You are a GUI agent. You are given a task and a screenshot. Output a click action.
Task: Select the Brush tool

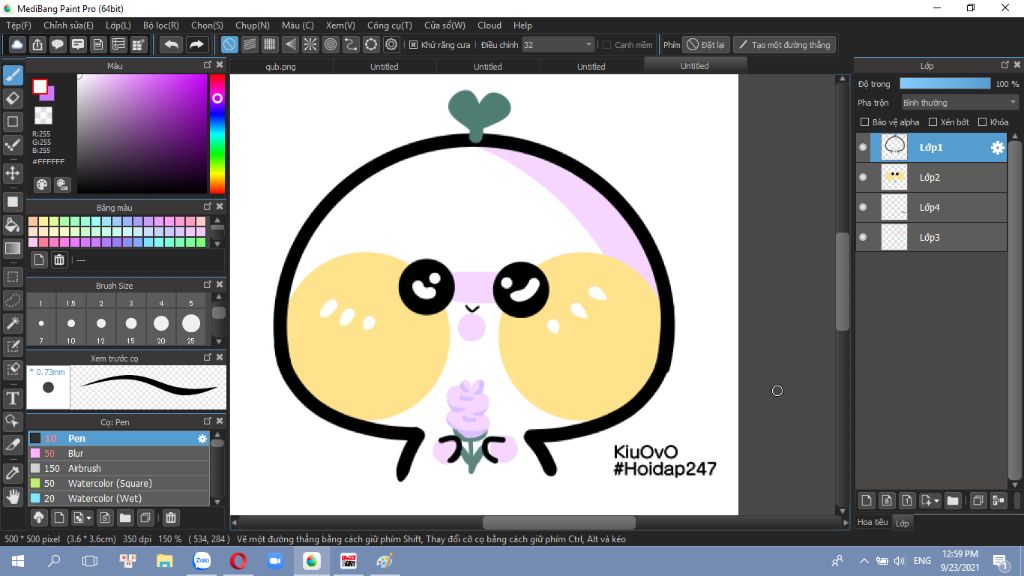(x=12, y=75)
